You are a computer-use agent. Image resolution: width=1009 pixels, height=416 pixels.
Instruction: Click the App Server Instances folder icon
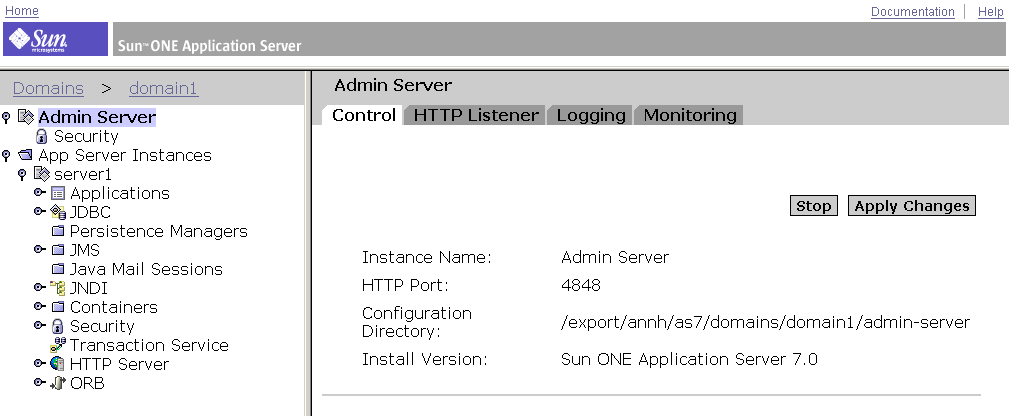point(25,155)
